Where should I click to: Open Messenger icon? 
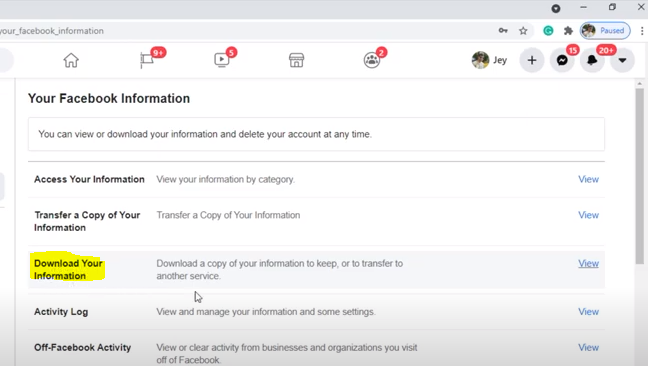562,60
